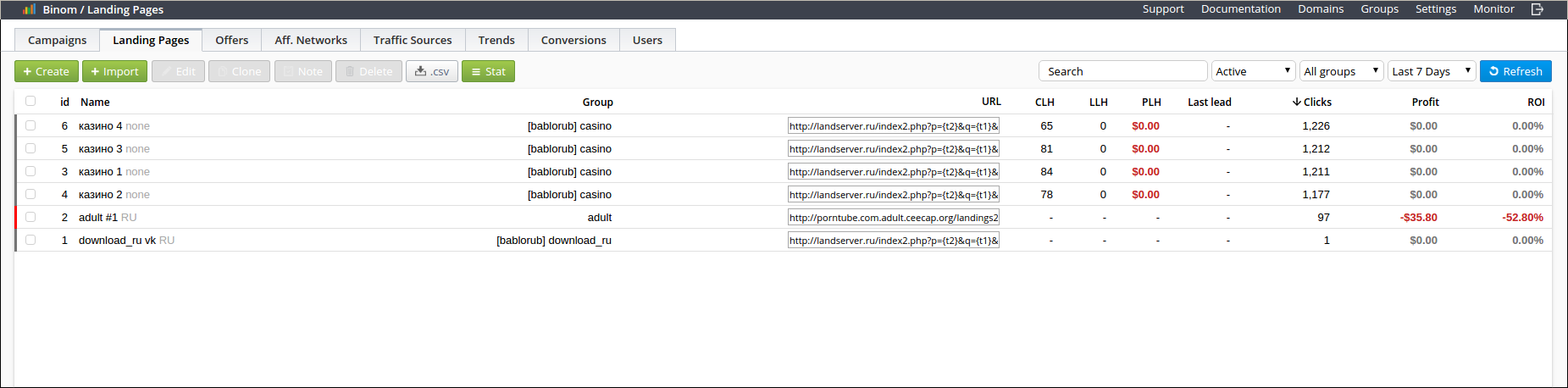1568x388 pixels.
Task: Select the download_ru vk landing name
Action: coord(117,240)
